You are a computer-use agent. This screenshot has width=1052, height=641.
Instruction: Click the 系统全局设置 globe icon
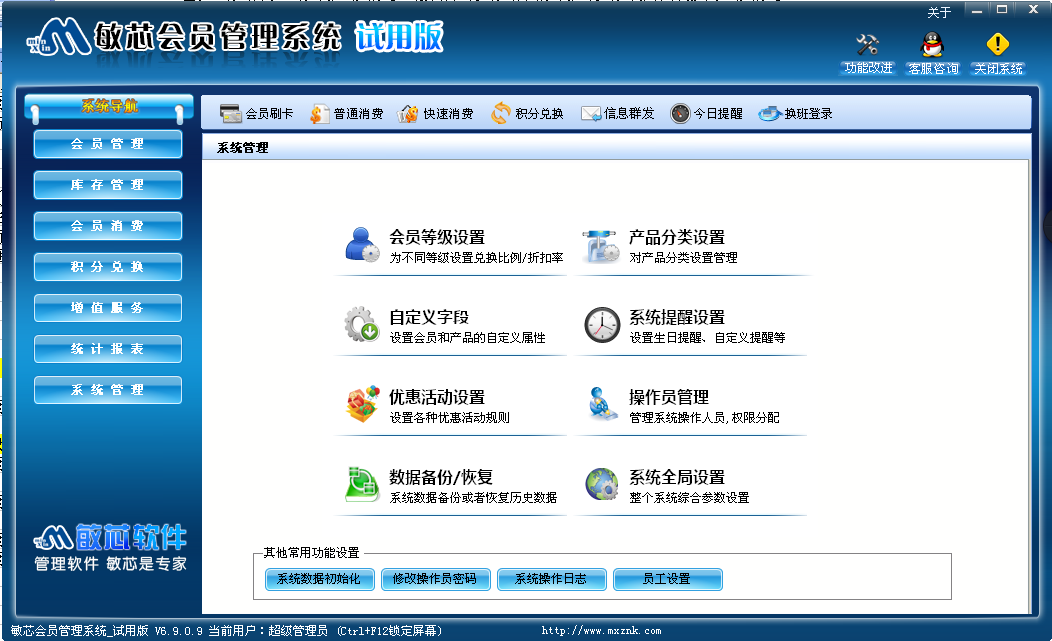602,484
